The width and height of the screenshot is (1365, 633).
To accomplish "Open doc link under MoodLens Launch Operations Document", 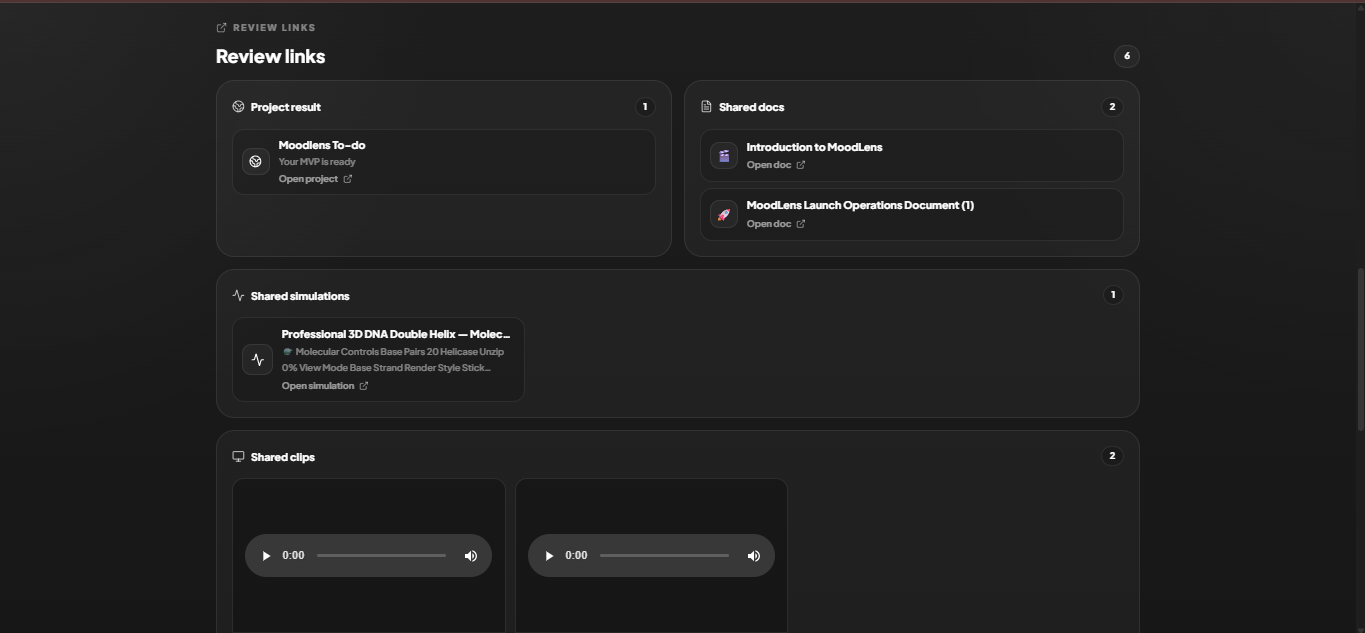I will pyautogui.click(x=769, y=224).
